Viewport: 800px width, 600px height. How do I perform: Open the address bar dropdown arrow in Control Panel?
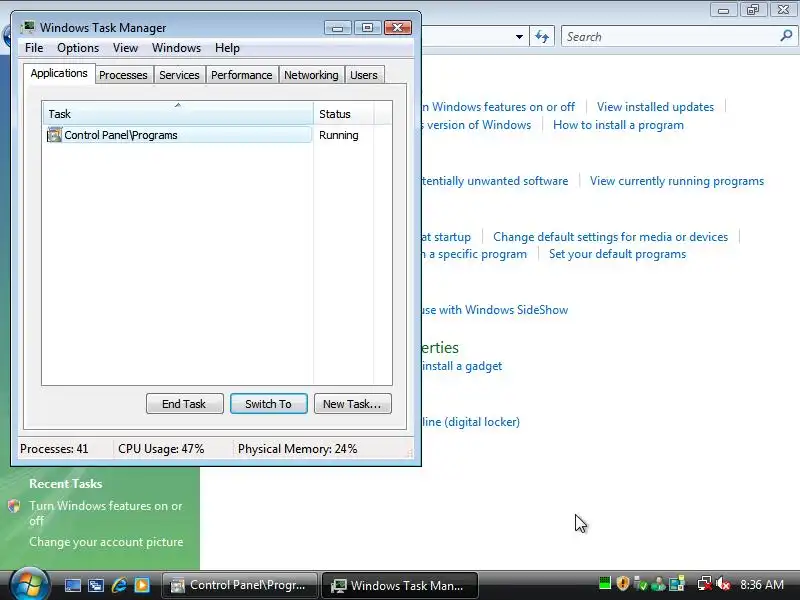point(519,37)
